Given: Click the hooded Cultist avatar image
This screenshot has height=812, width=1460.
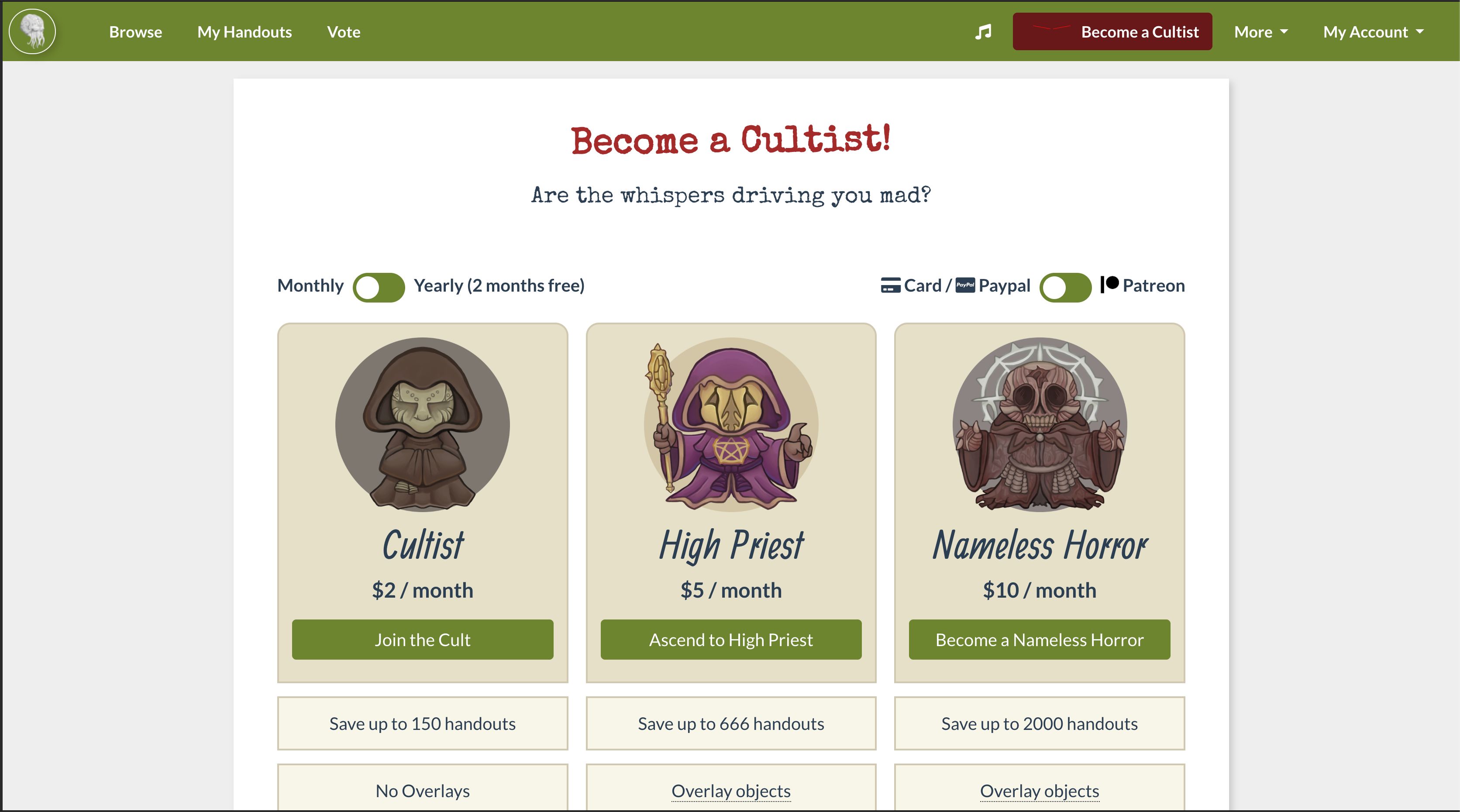Looking at the screenshot, I should tap(422, 424).
